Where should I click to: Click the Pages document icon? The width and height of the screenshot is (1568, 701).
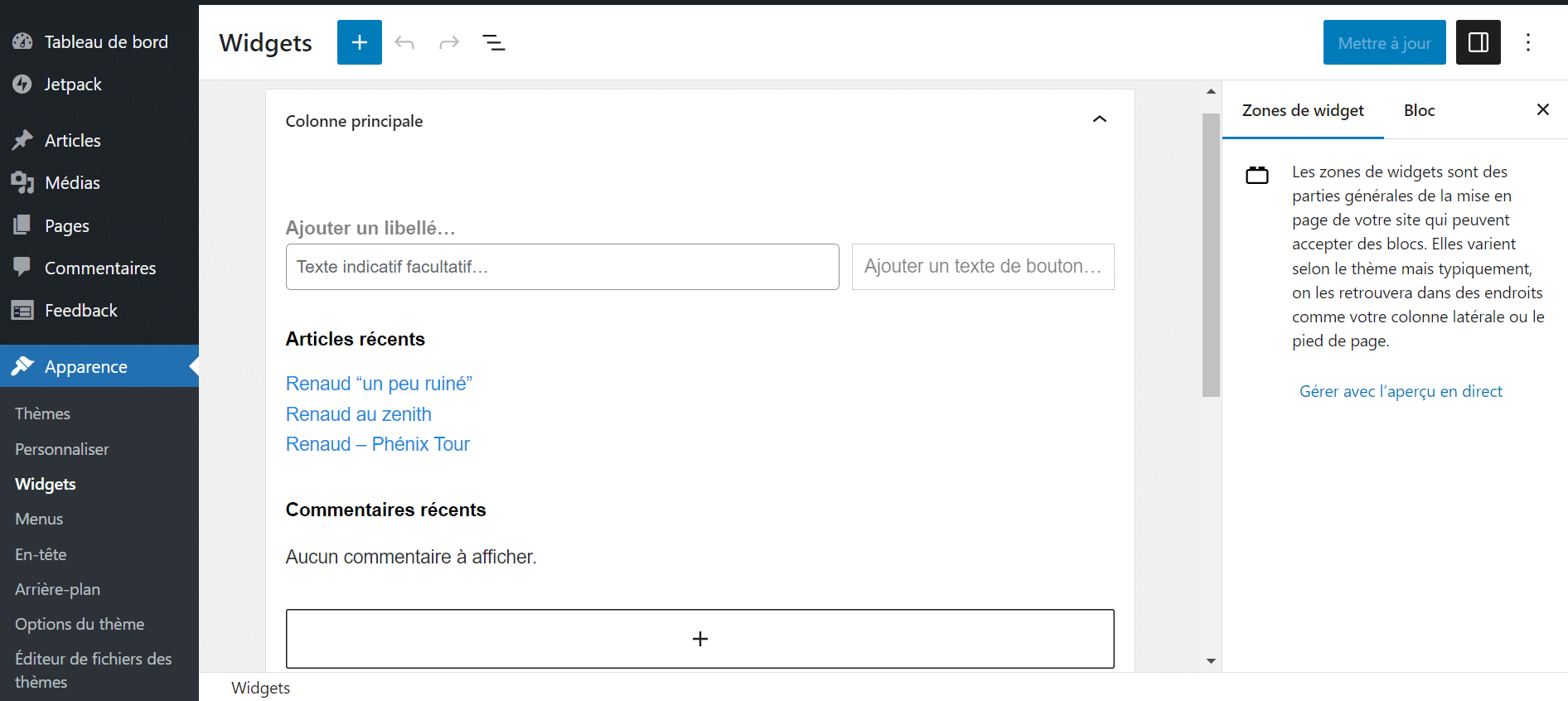tap(22, 225)
